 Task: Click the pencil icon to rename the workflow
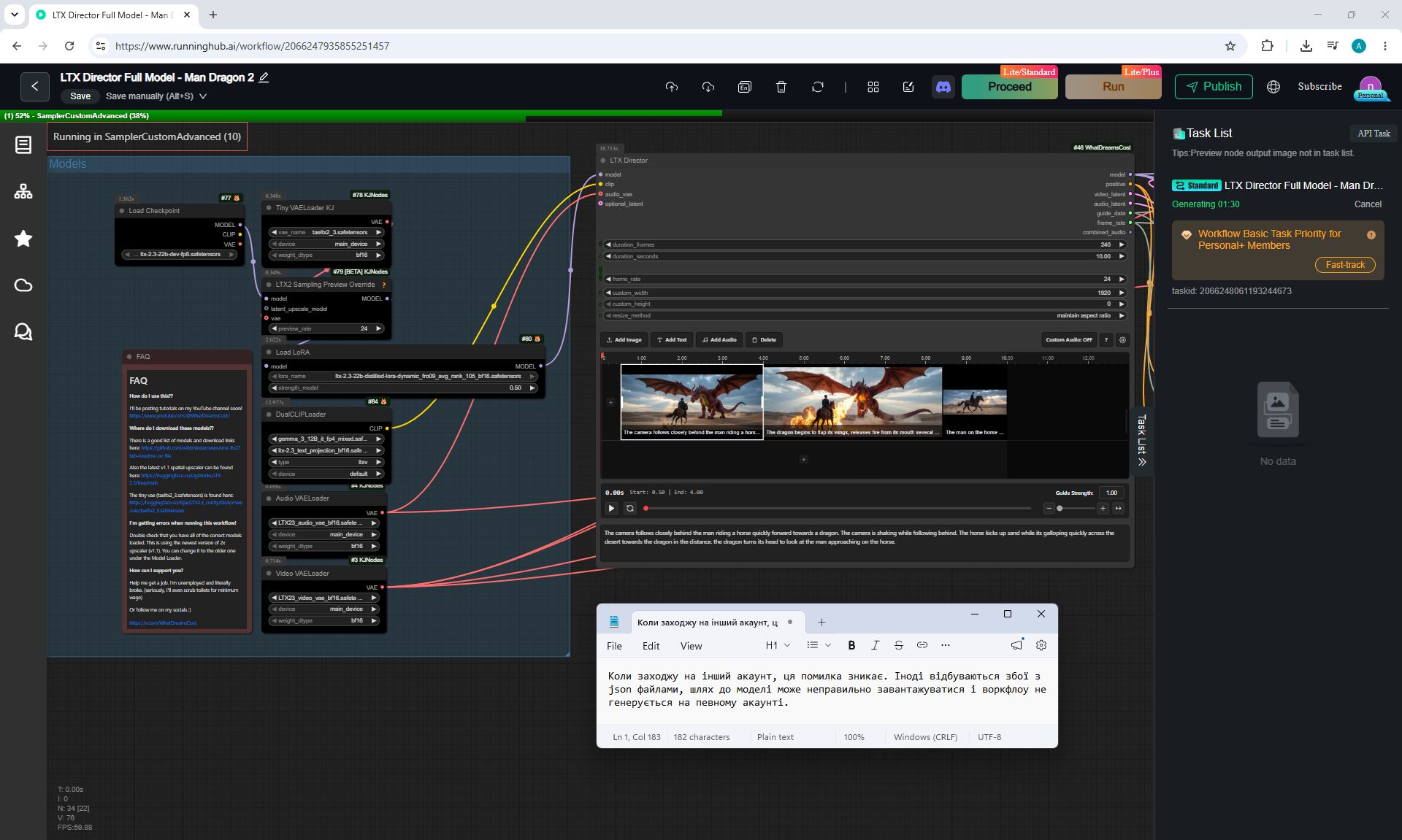pyautogui.click(x=264, y=77)
